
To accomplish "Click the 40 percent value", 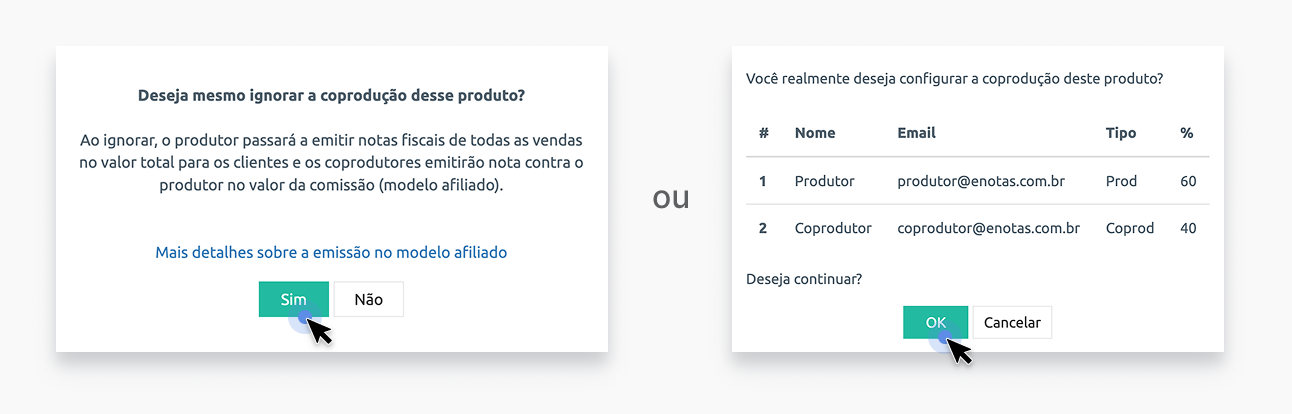I will 1188,228.
